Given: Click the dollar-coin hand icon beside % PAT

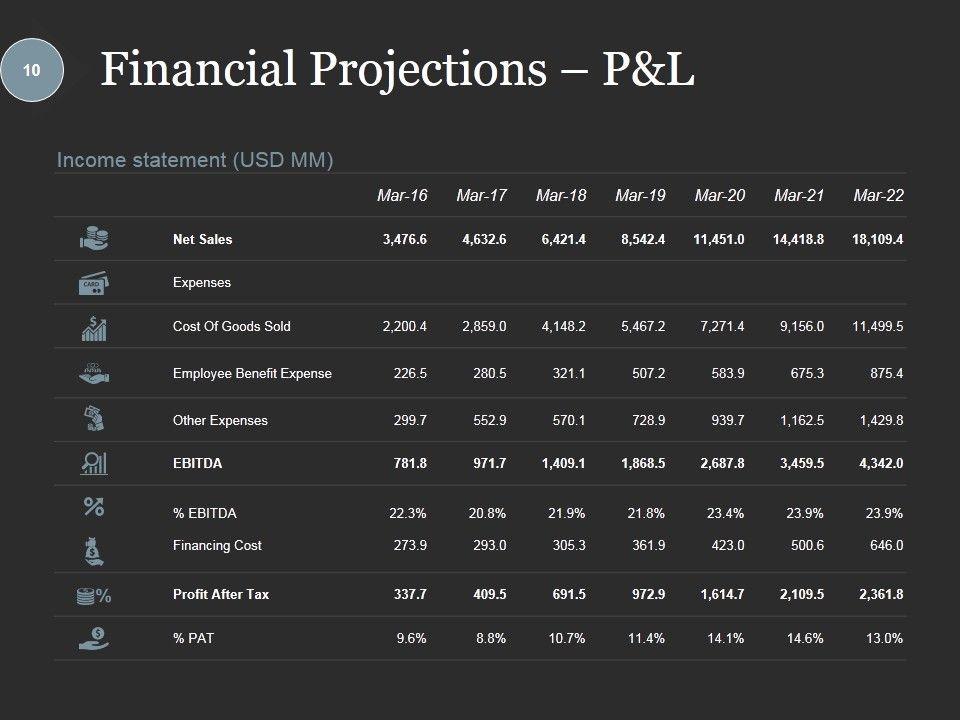Looking at the screenshot, I should pos(93,637).
